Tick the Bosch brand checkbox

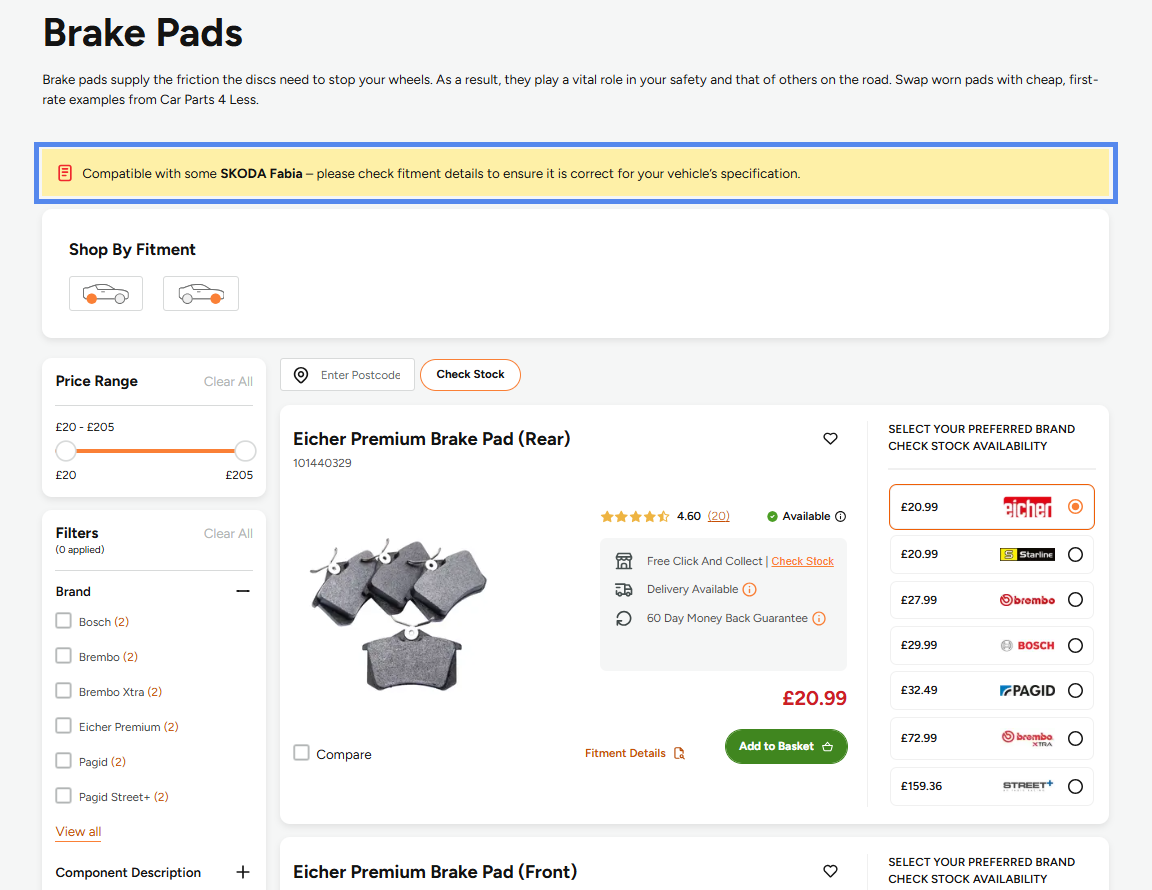tap(64, 621)
